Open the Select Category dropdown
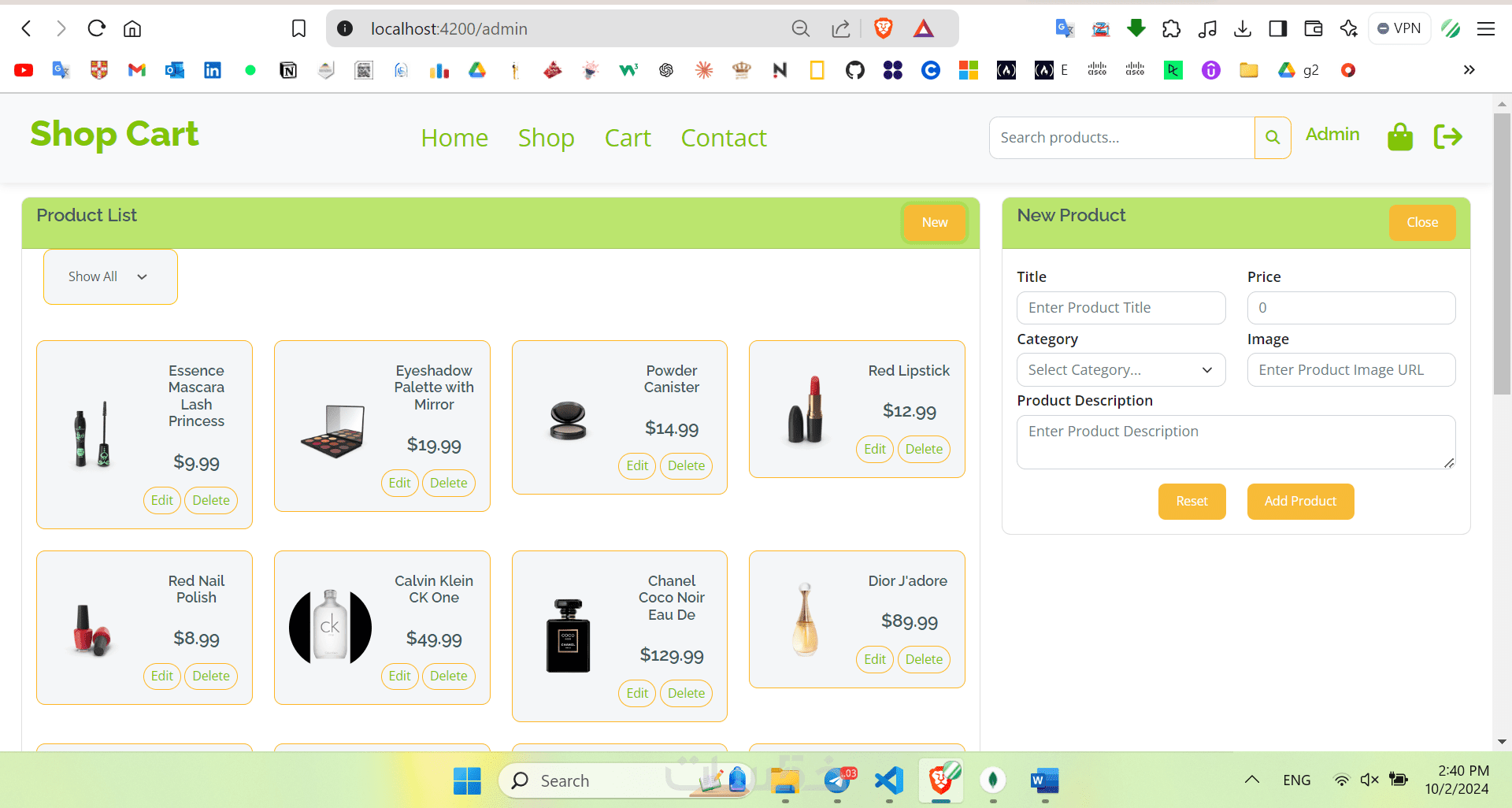This screenshot has width=1512, height=808. pyautogui.click(x=1121, y=370)
